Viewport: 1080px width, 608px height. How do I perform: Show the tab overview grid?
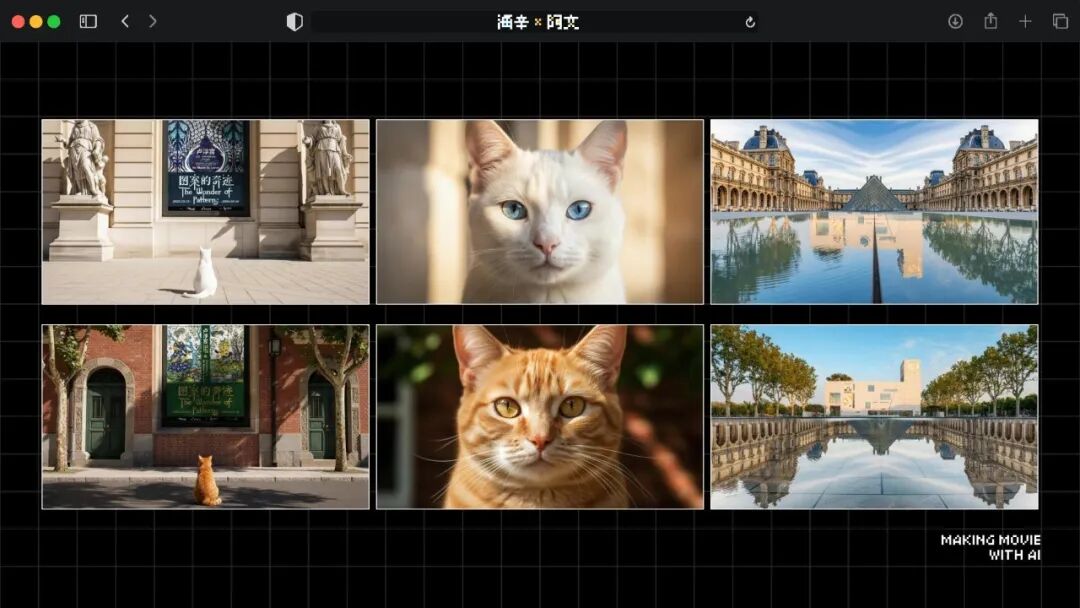1058,20
